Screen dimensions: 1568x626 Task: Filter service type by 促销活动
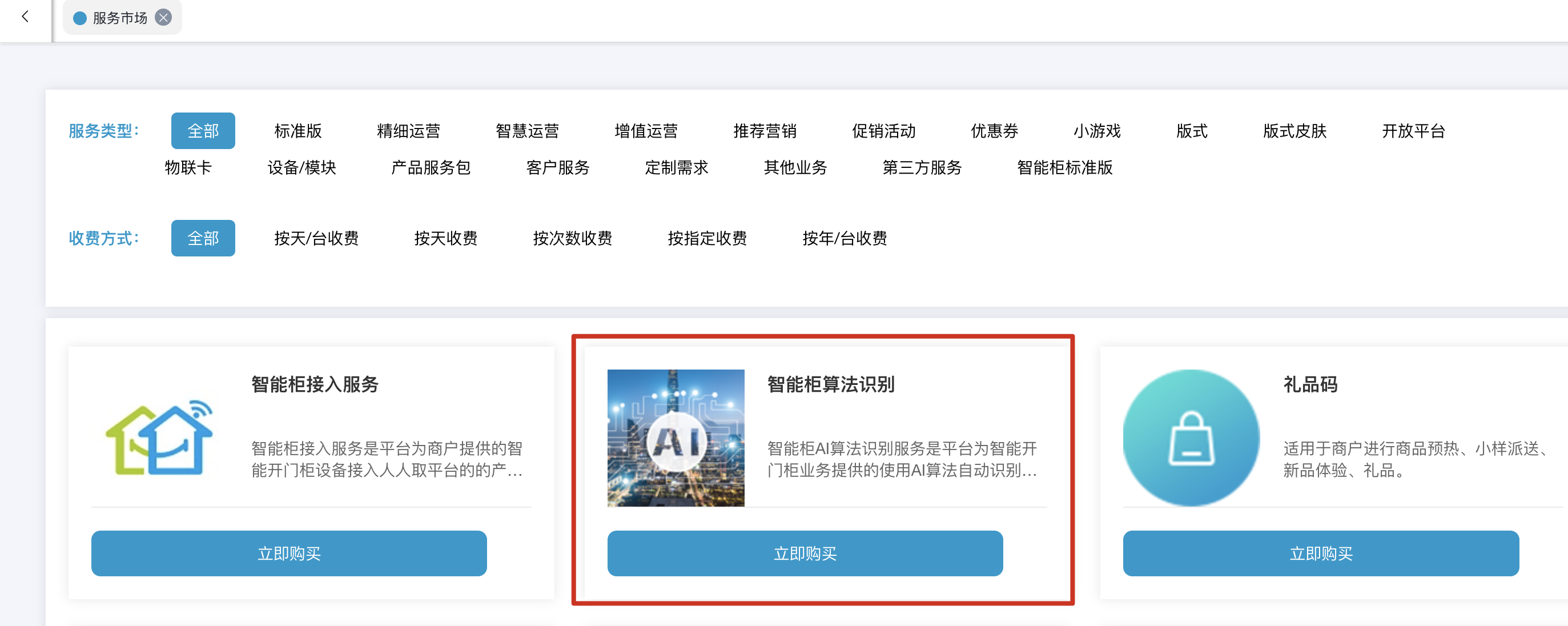[883, 131]
